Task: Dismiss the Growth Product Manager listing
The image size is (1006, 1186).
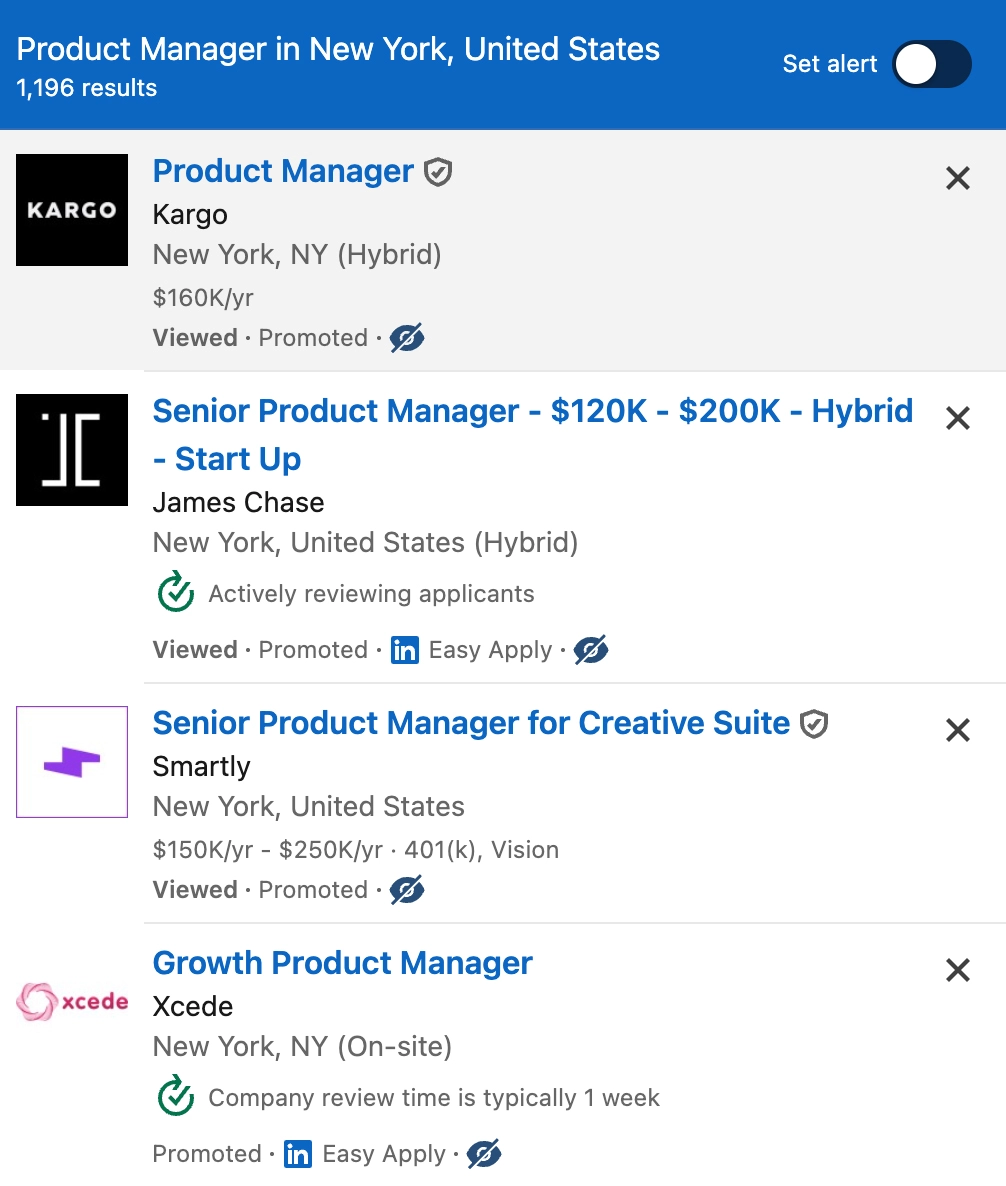Action: click(957, 970)
